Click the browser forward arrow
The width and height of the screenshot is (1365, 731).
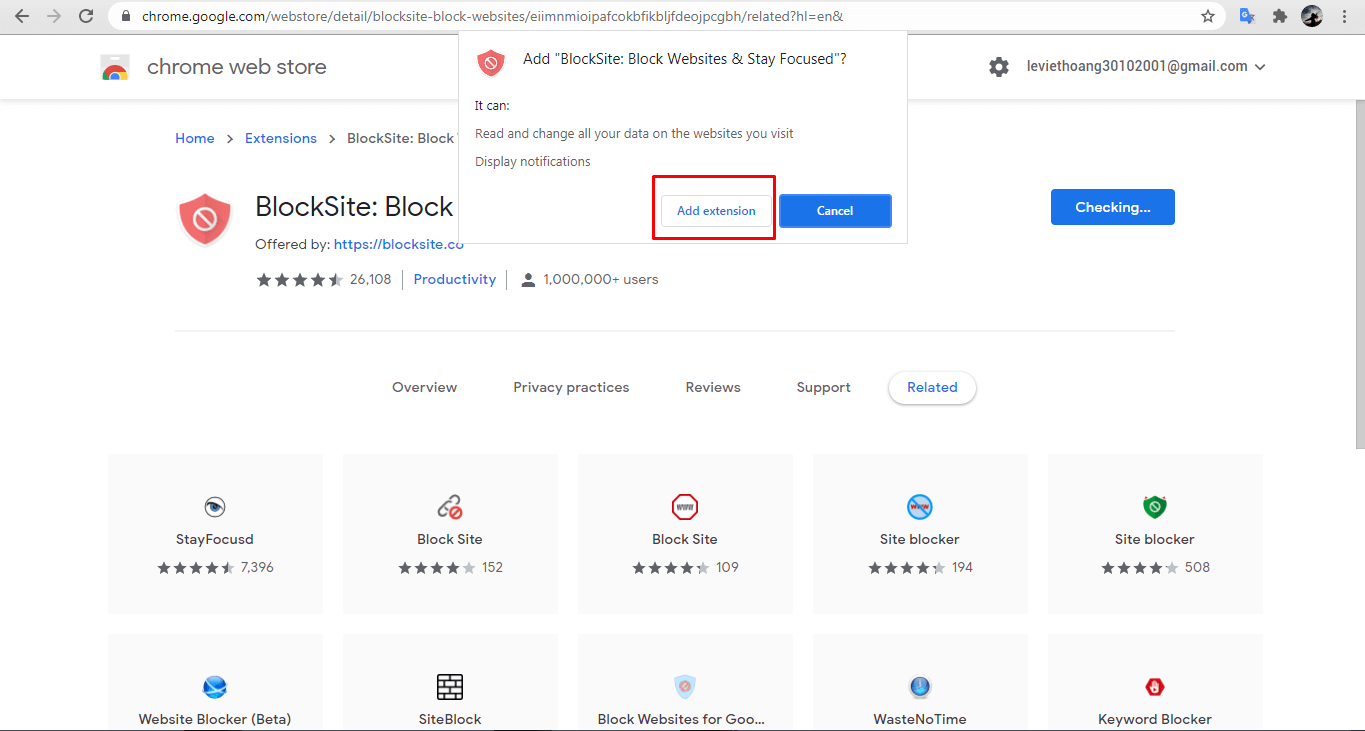[54, 16]
